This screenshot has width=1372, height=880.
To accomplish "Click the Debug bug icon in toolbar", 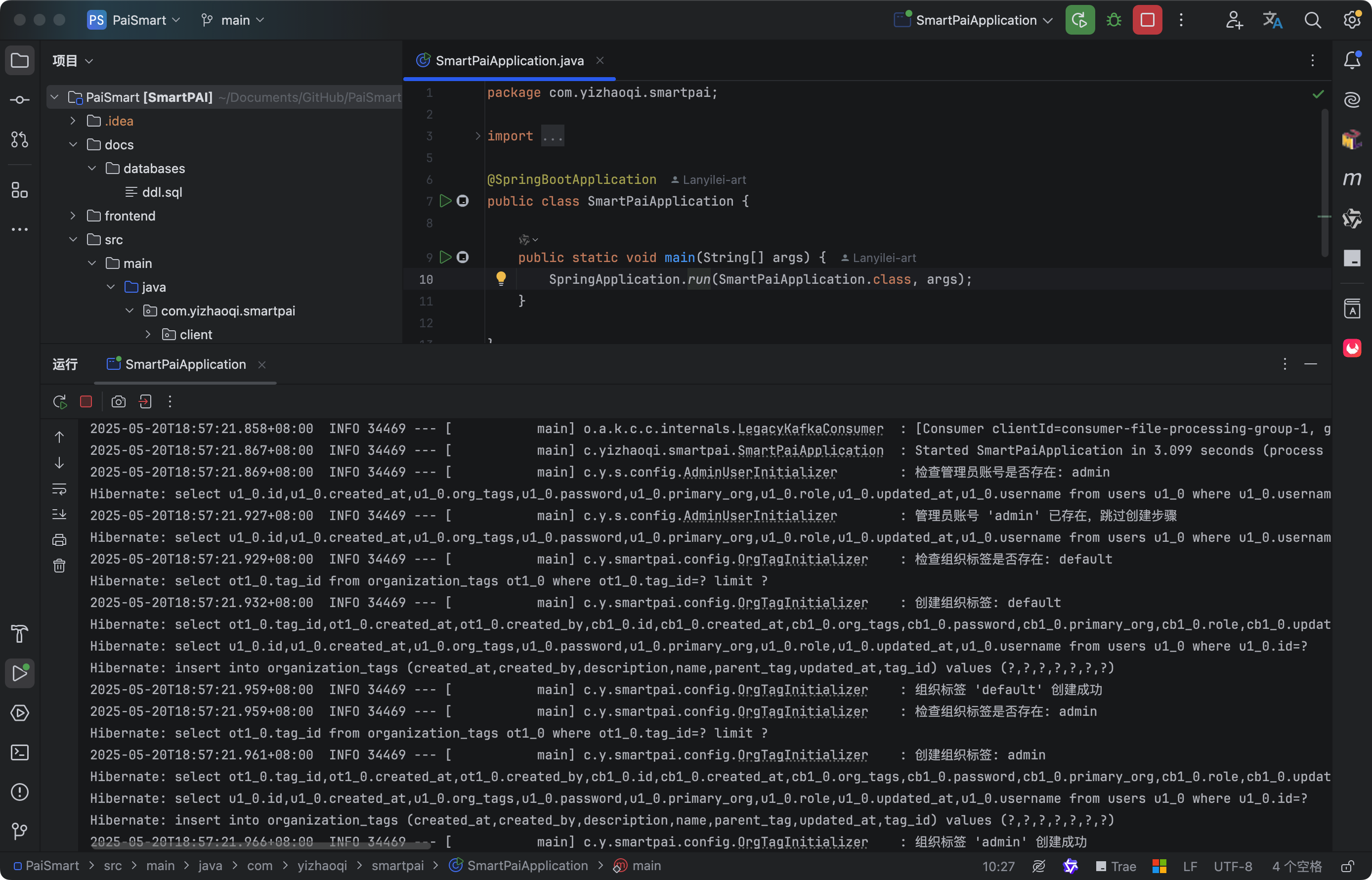I will [1113, 21].
